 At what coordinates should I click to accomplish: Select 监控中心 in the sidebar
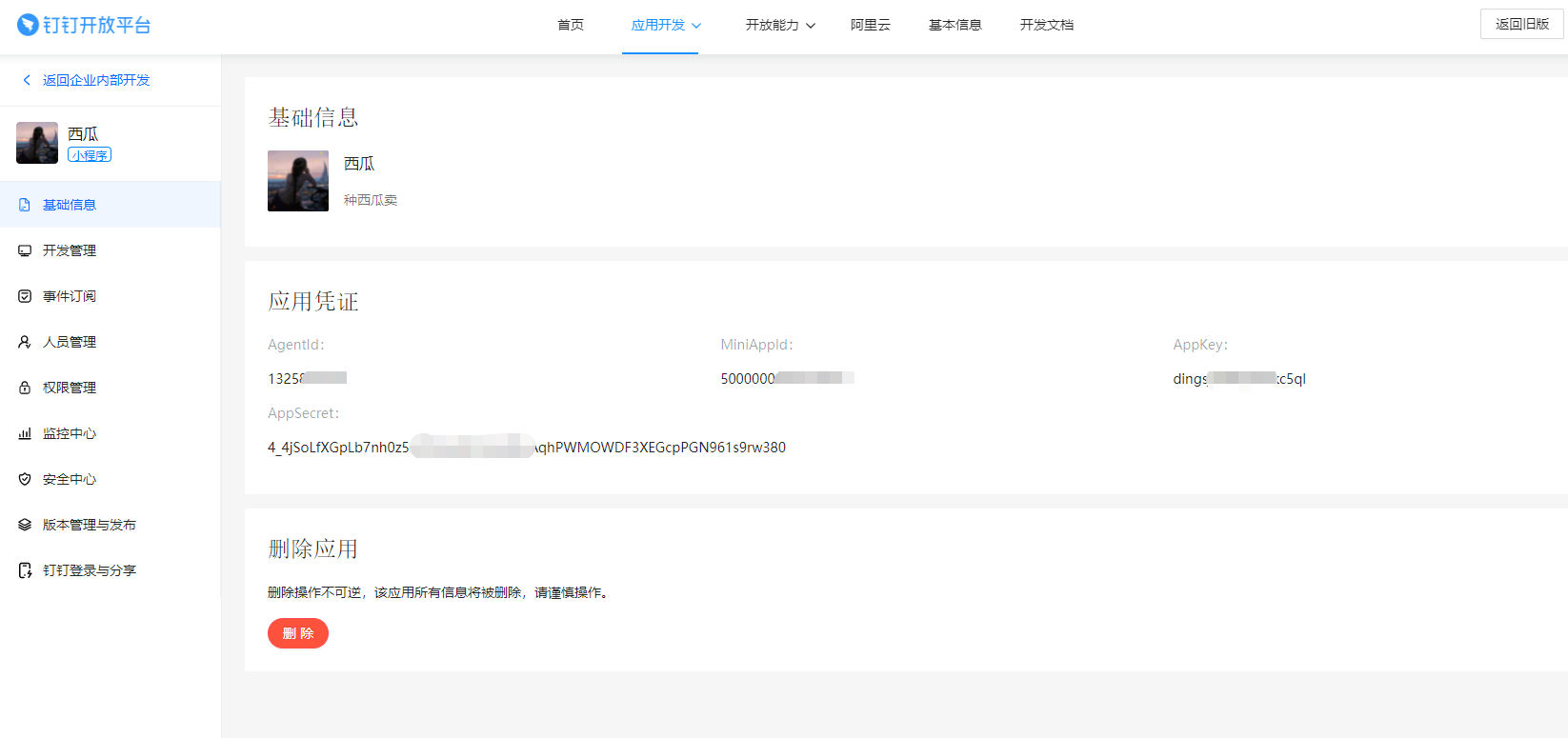[x=111, y=433]
